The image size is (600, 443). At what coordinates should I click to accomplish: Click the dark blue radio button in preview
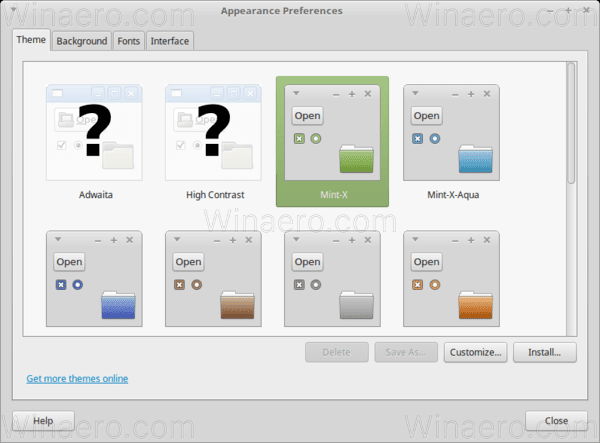[x=78, y=285]
